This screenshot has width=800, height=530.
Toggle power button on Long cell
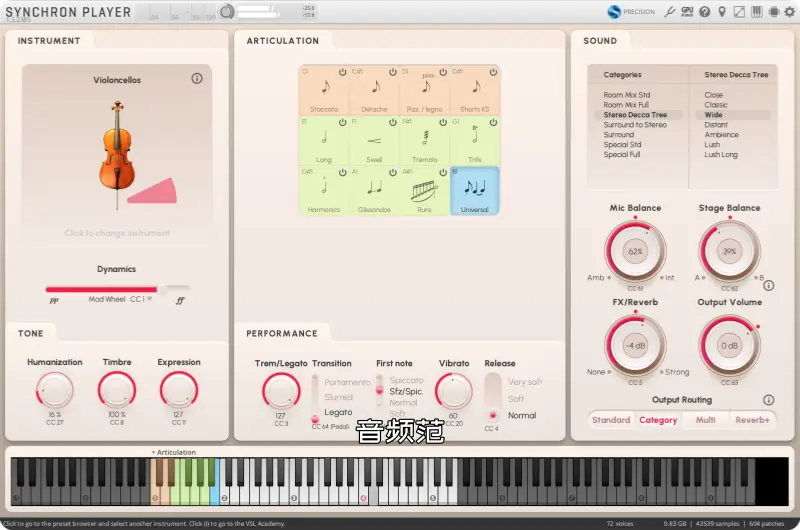tap(342, 122)
